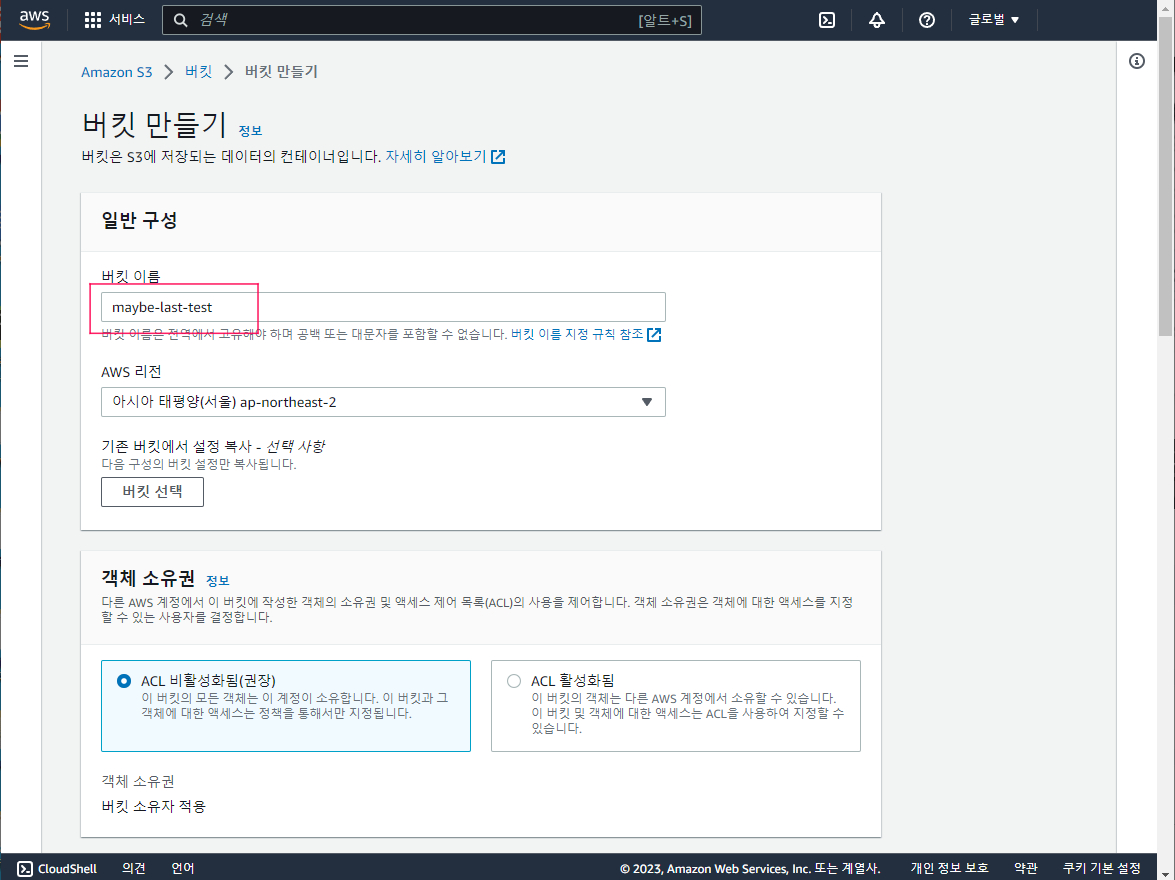
Task: Click 정보 link beside 객체 소유권
Action: (x=217, y=581)
